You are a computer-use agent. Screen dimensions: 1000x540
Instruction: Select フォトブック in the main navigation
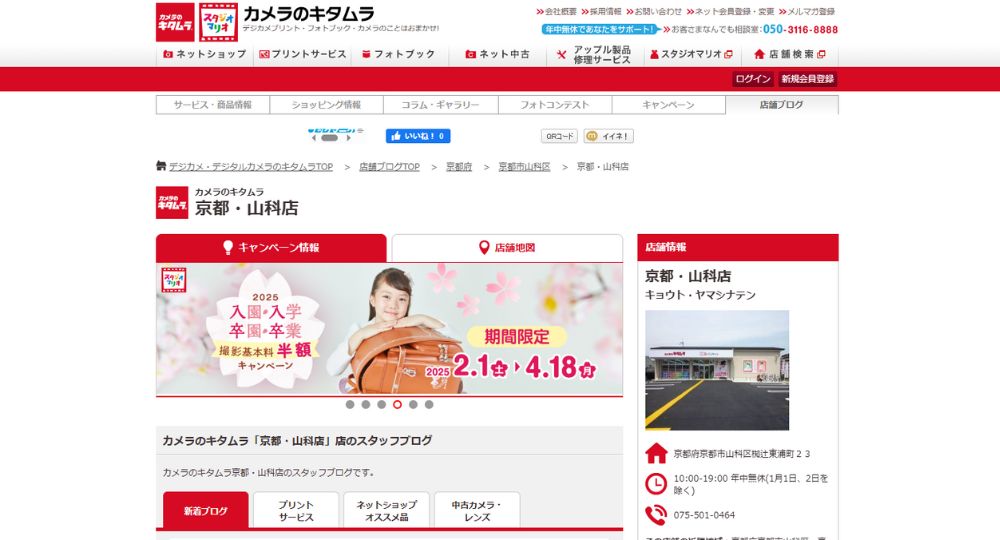(399, 55)
